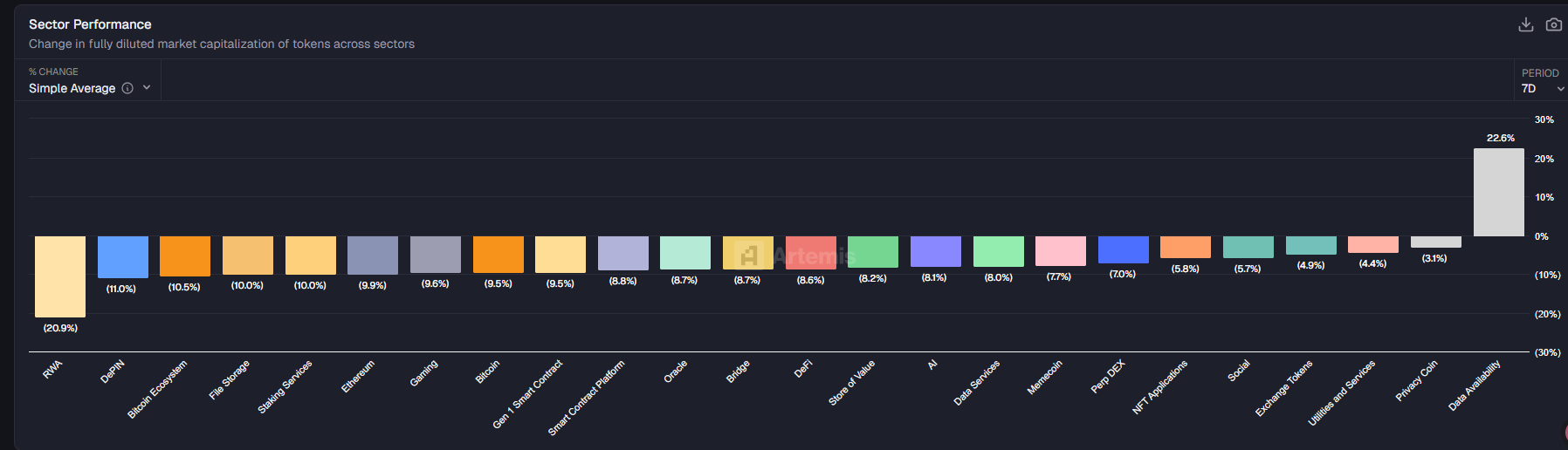1568x450 pixels.
Task: Click the camera screenshot icon
Action: 1553,24
